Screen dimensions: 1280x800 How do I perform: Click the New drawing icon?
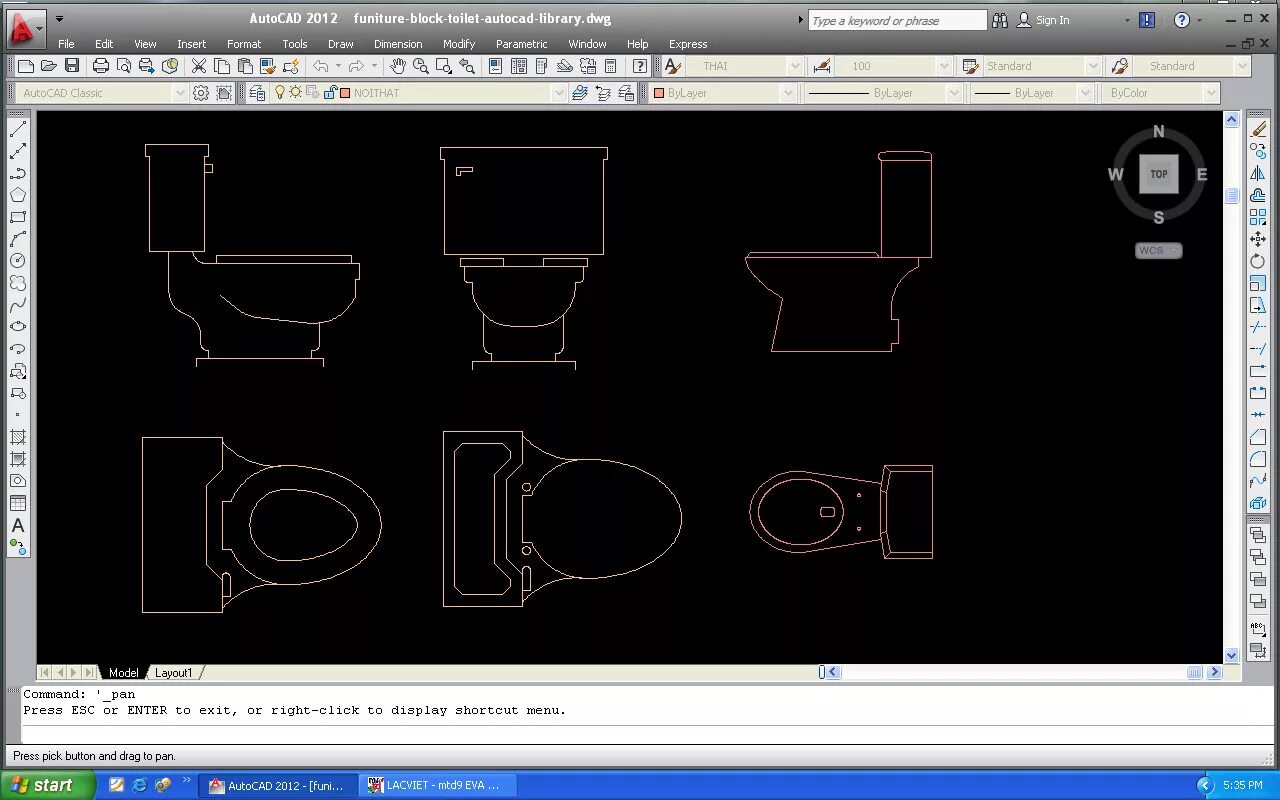(26, 66)
